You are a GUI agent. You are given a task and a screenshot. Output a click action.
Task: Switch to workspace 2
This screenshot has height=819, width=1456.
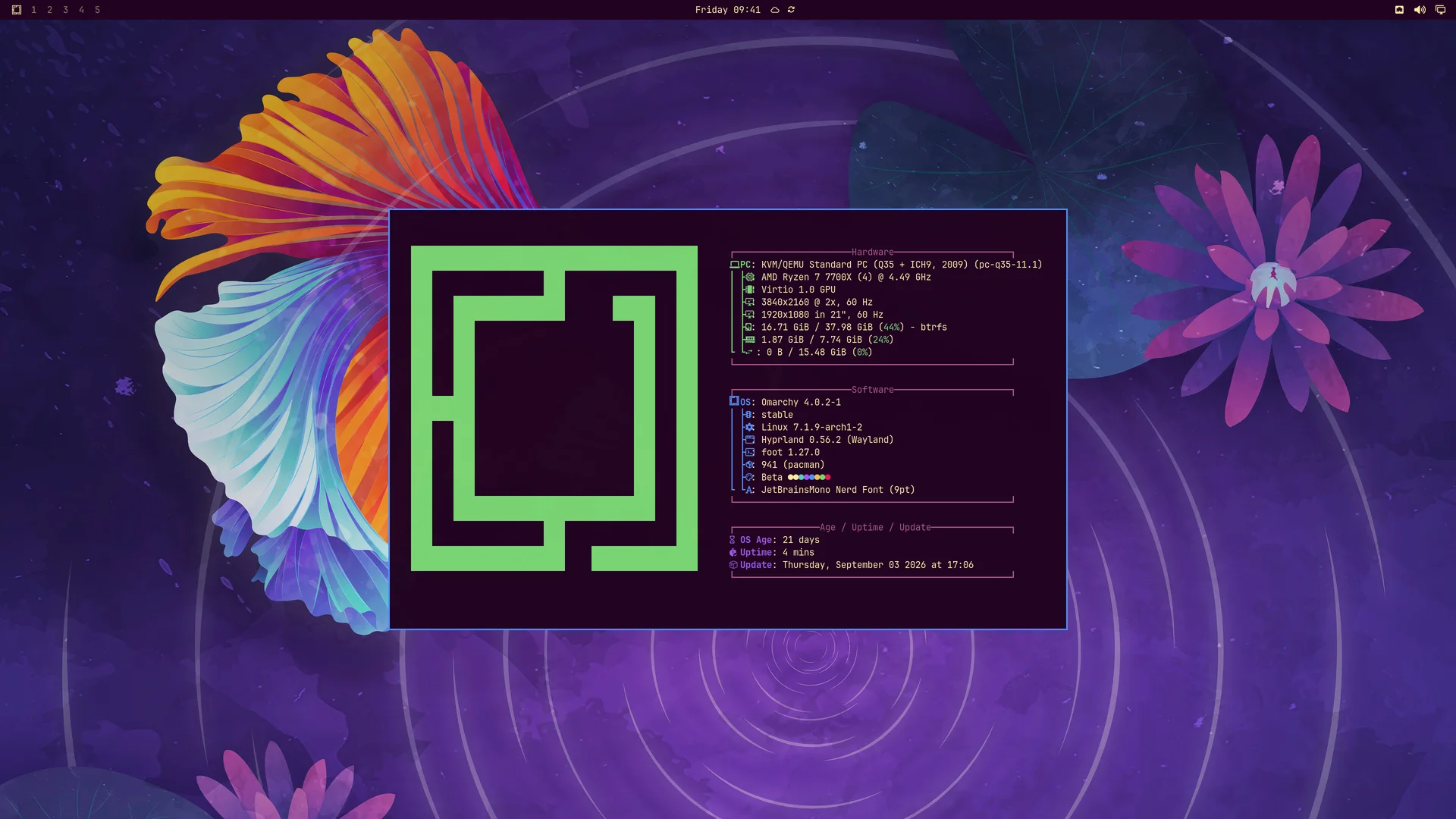(x=49, y=10)
